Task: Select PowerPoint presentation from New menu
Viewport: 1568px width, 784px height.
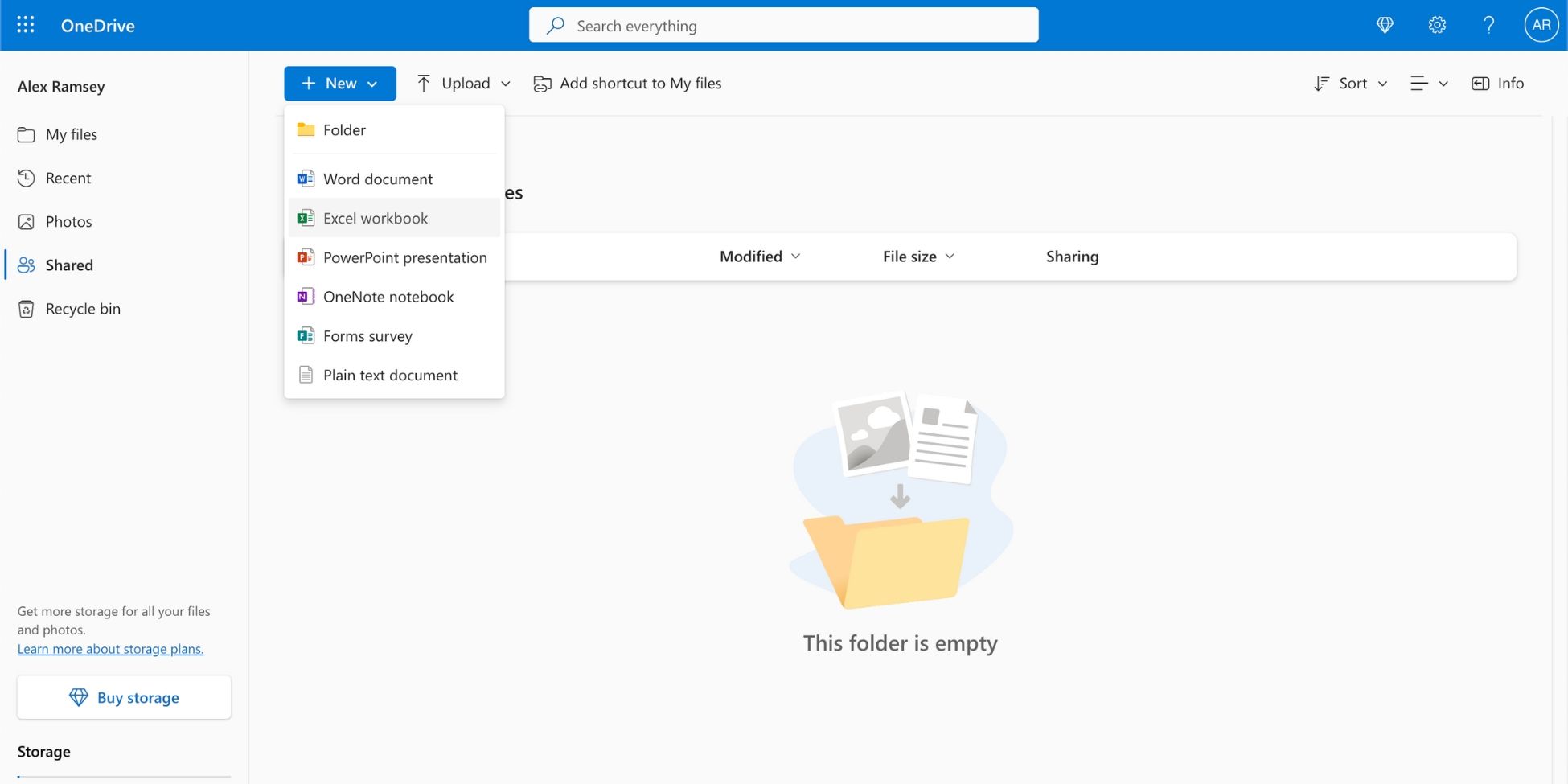Action: point(404,257)
